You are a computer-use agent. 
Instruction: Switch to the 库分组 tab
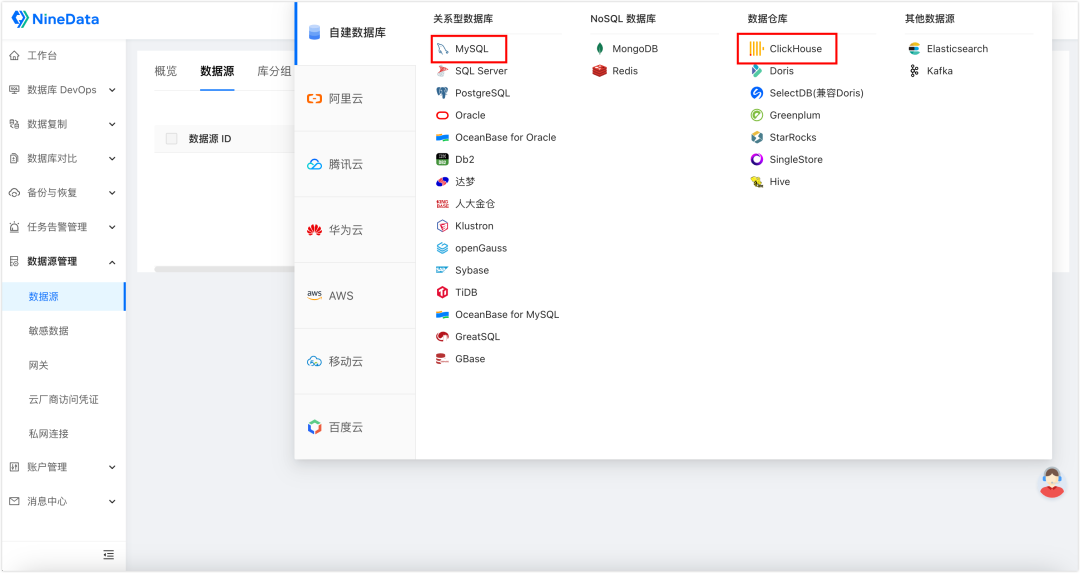274,71
